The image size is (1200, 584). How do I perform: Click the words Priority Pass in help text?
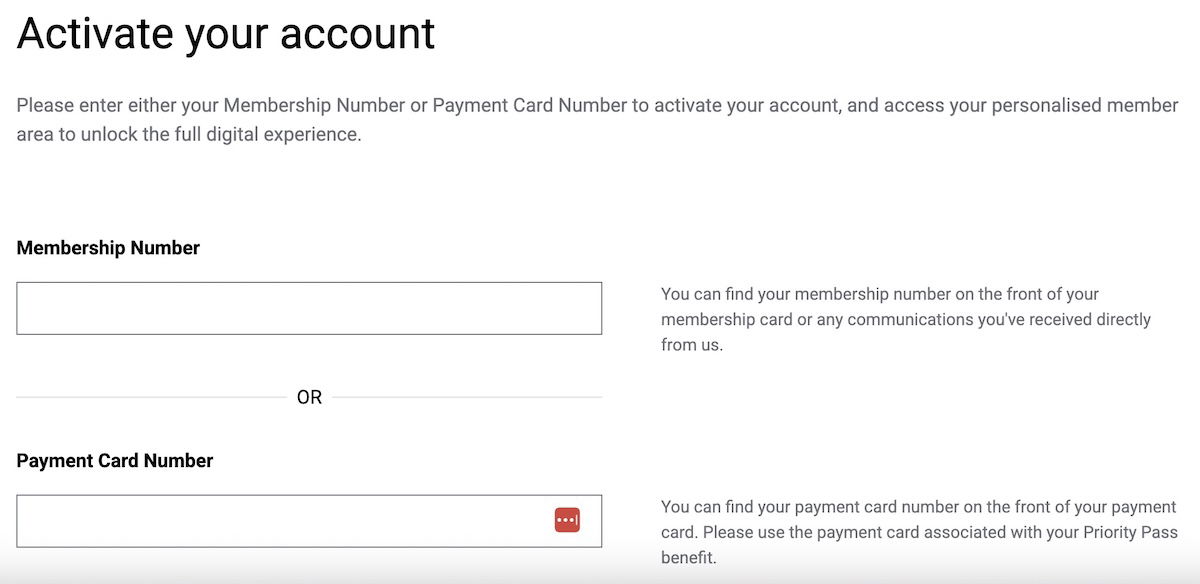click(x=1131, y=533)
